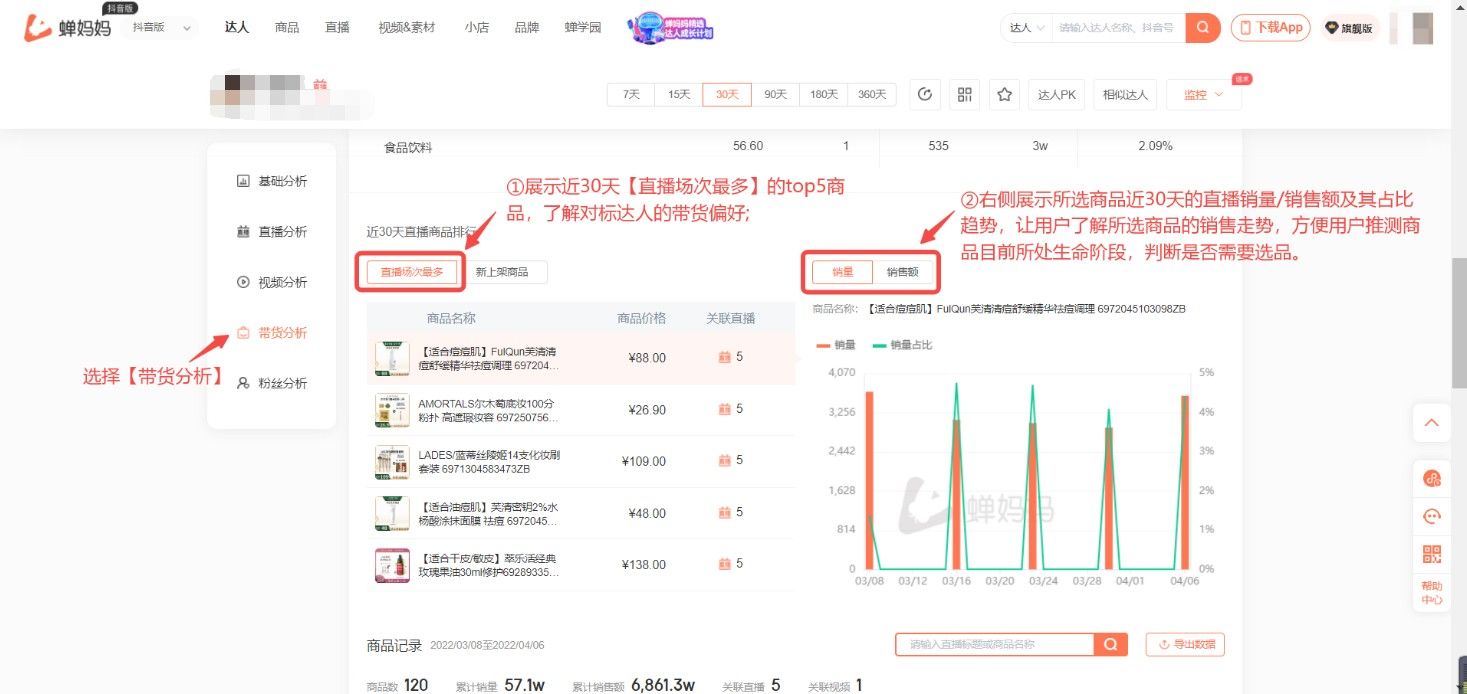Select the 90天 time range
1467x694 pixels.
point(775,94)
